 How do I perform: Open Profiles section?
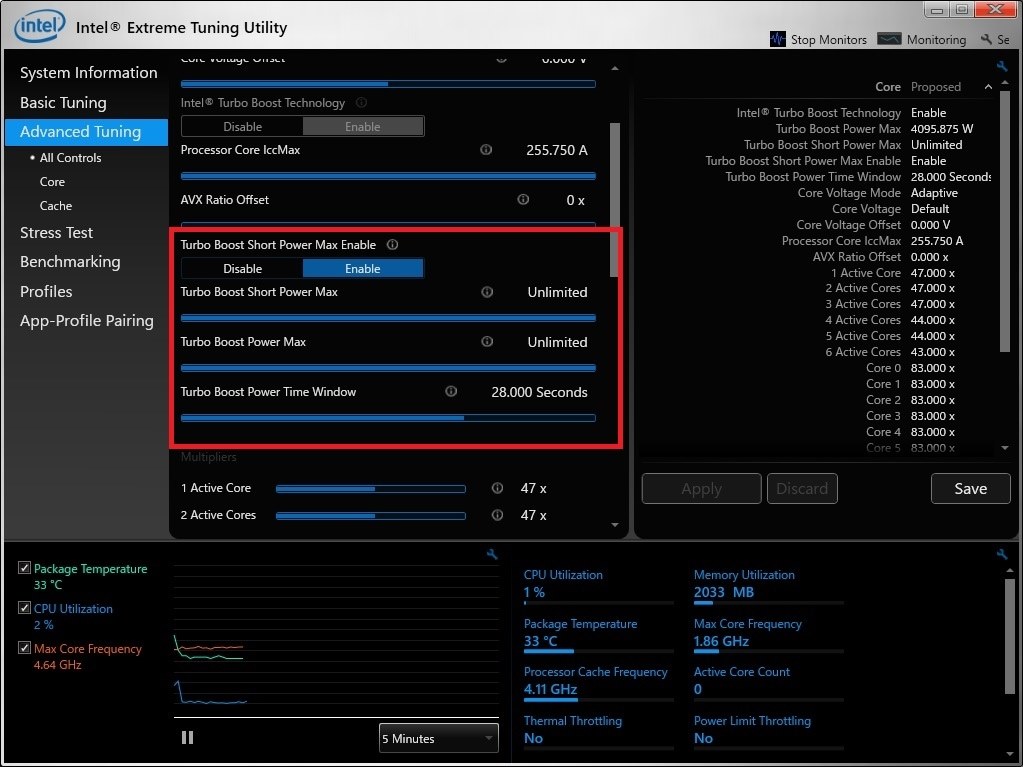point(46,292)
